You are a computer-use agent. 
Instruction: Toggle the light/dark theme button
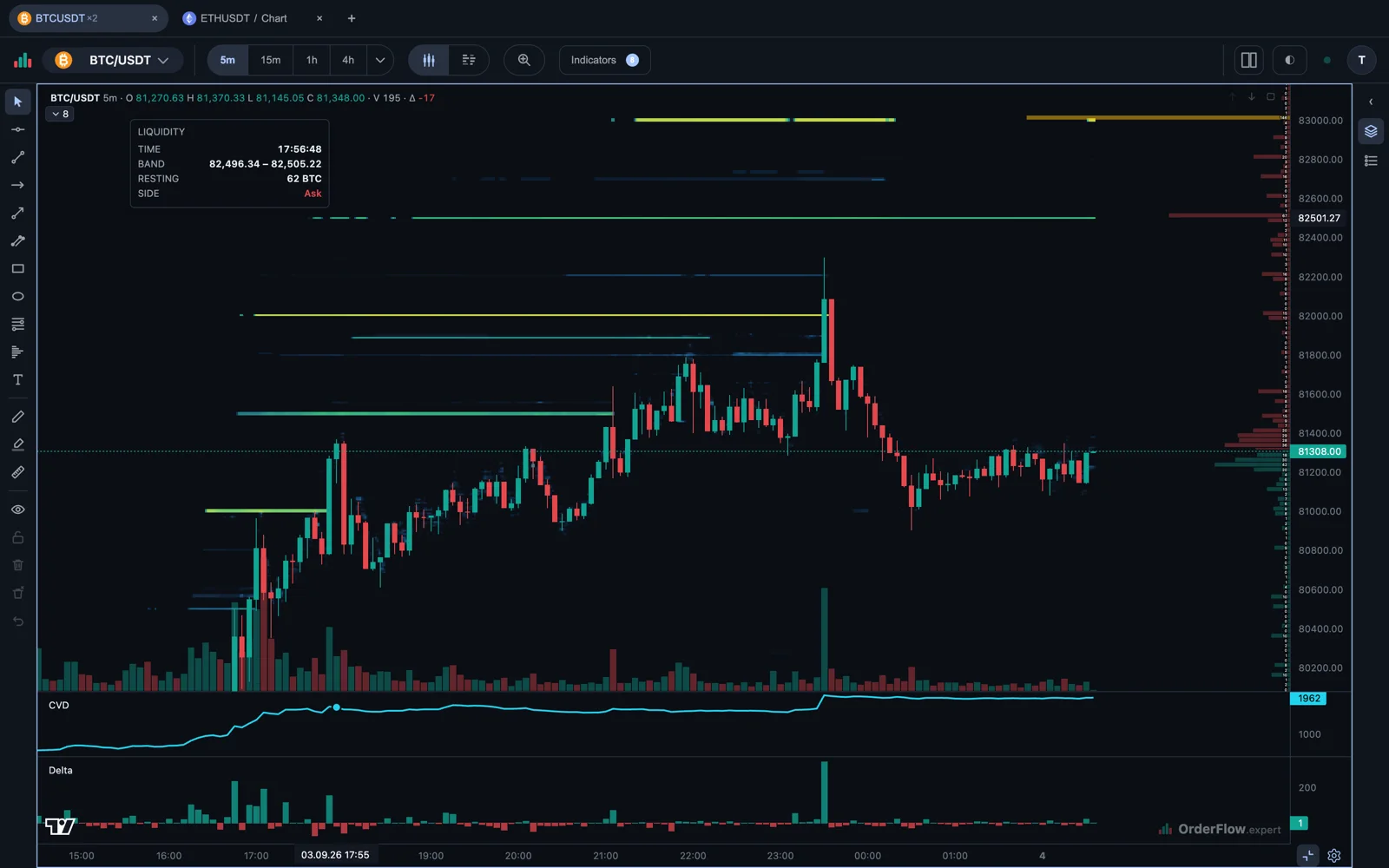(x=1289, y=60)
